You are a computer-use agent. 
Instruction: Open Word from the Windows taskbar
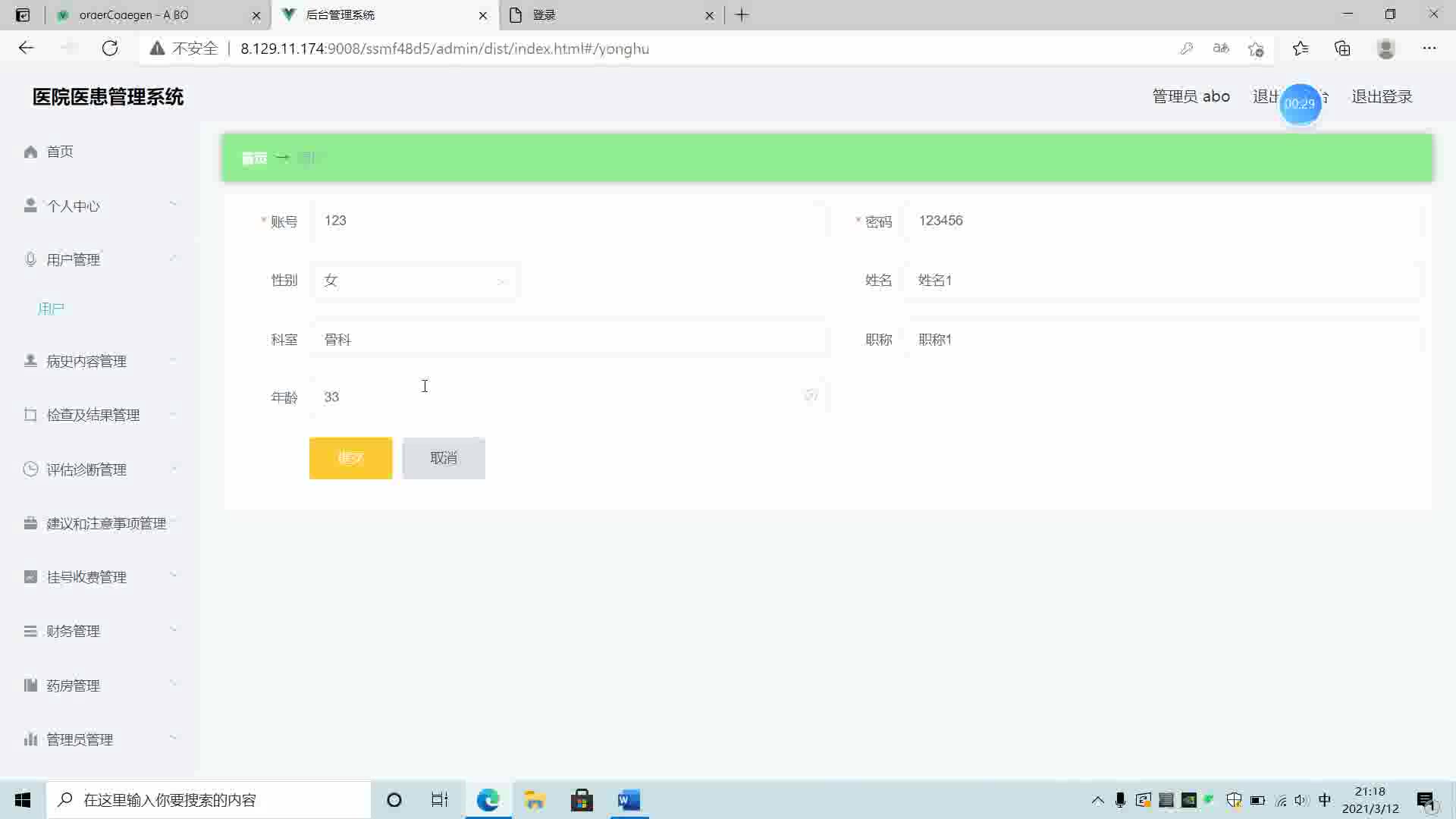629,800
